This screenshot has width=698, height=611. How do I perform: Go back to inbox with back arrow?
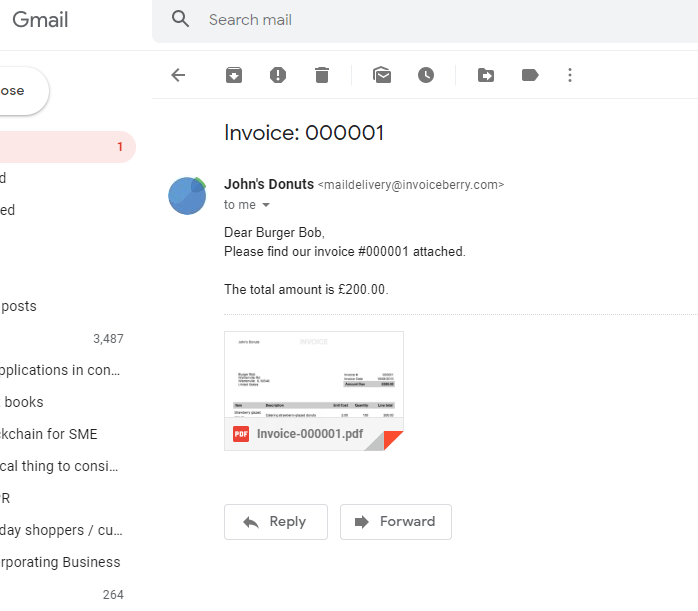(178, 75)
